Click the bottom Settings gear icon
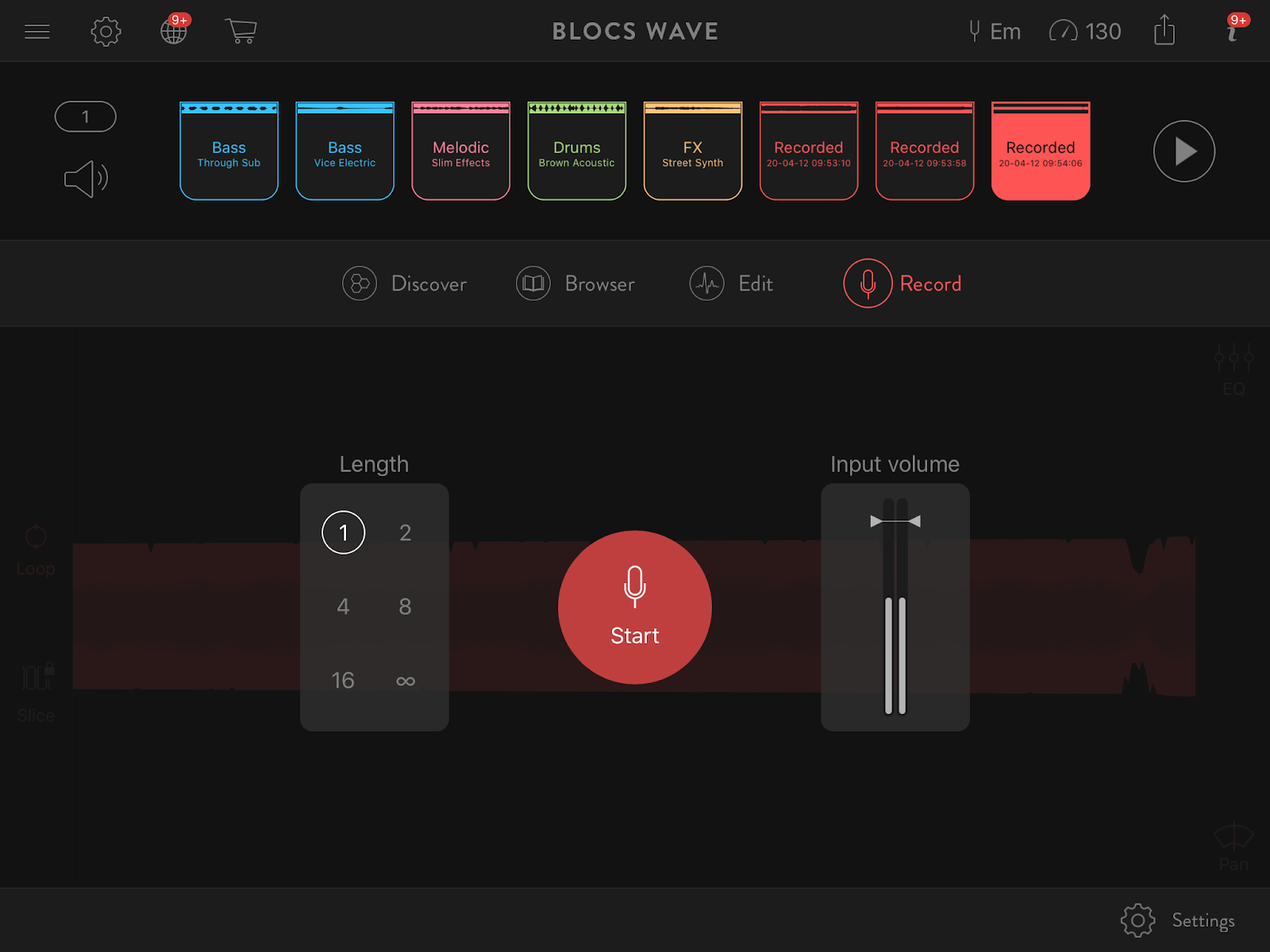 click(1137, 920)
